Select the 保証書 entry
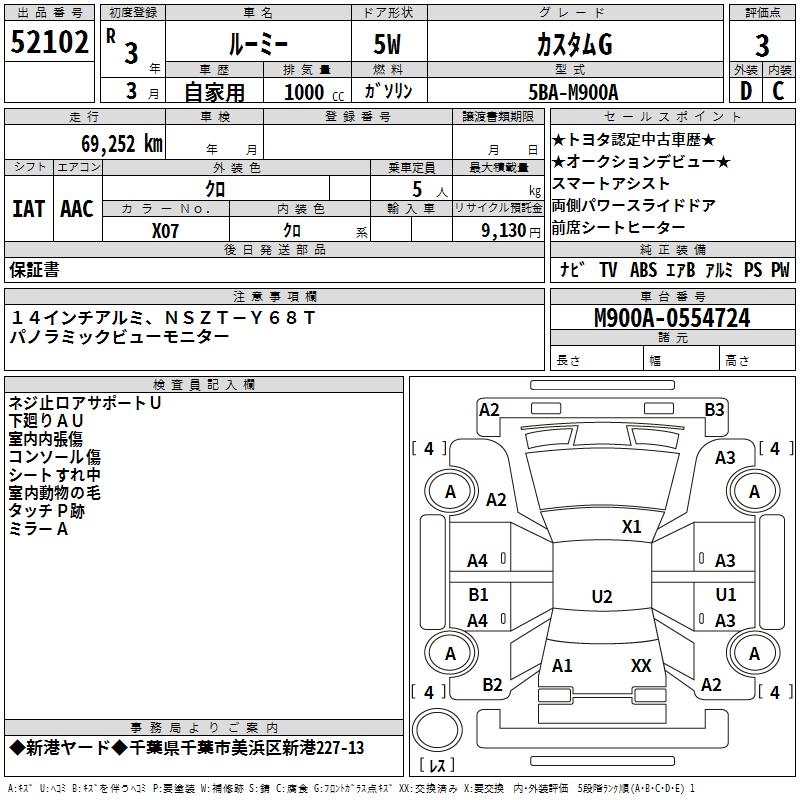The image size is (800, 800). point(34,270)
